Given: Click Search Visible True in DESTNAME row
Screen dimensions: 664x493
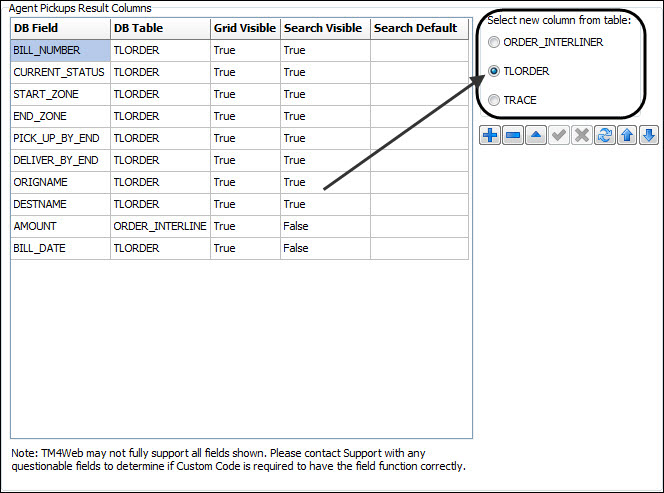Looking at the screenshot, I should coord(325,205).
